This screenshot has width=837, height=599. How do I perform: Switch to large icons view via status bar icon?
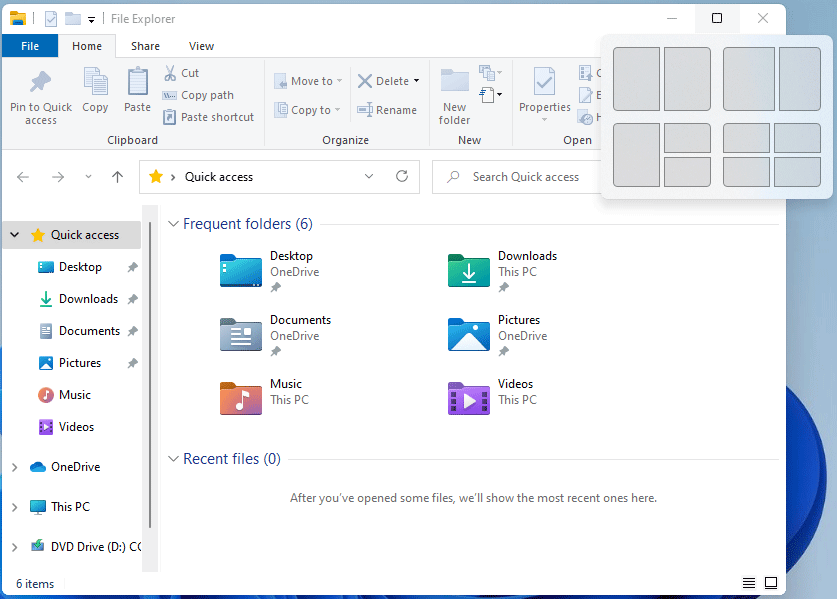(x=771, y=582)
